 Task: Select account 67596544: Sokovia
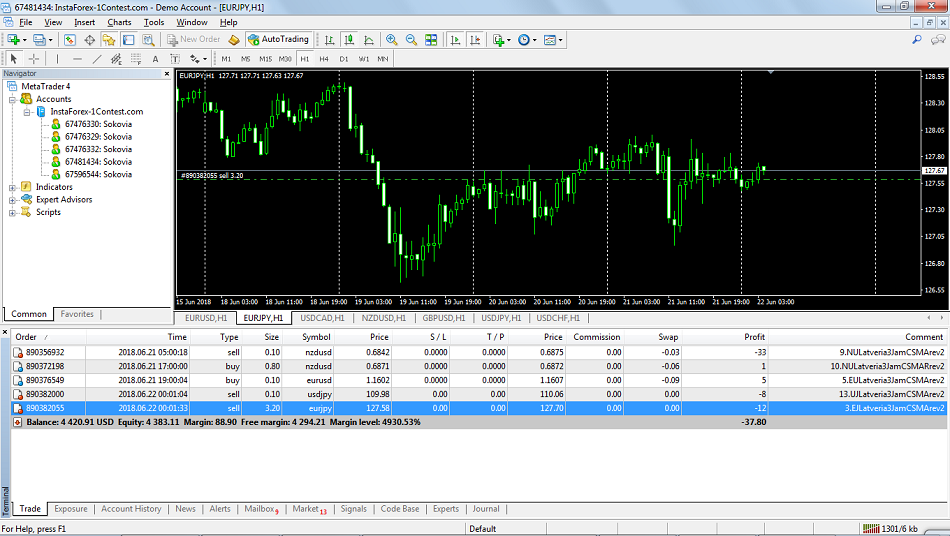(98, 174)
